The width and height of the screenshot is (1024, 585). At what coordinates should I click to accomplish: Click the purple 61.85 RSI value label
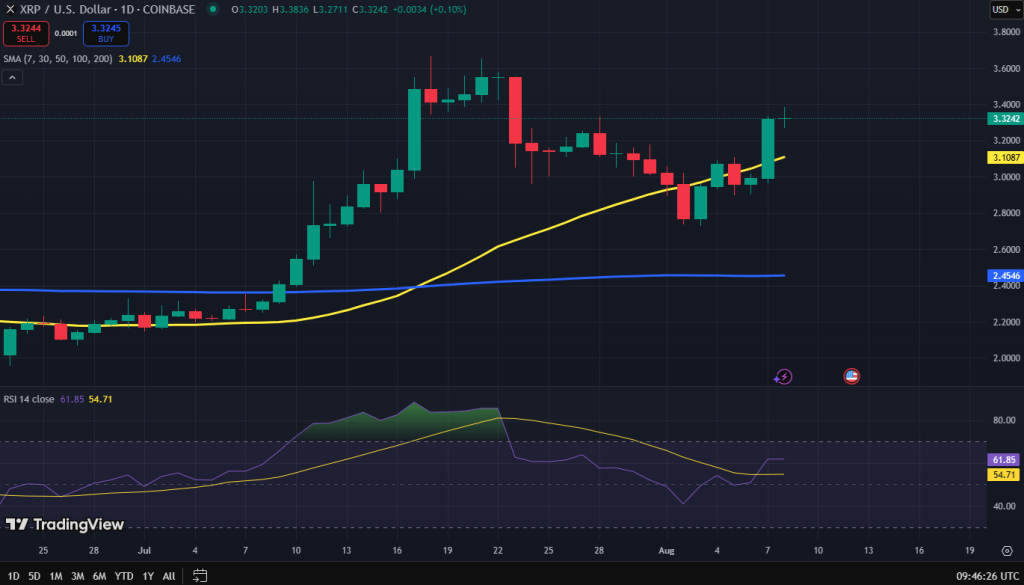[x=1002, y=460]
